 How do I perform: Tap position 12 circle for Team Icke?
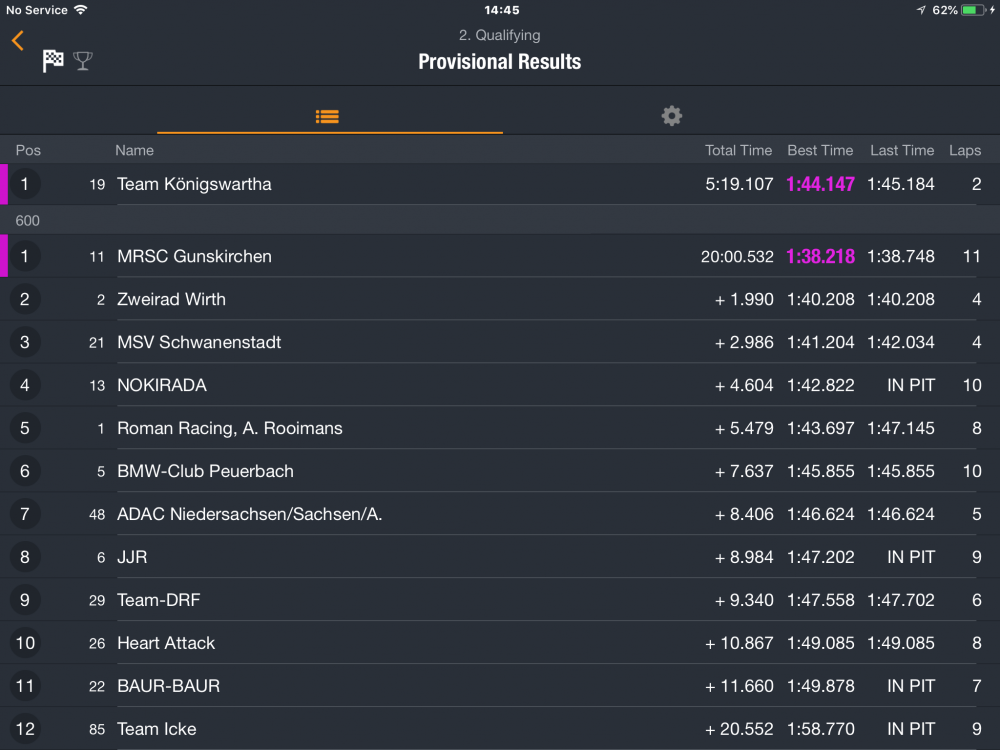pyautogui.click(x=25, y=729)
